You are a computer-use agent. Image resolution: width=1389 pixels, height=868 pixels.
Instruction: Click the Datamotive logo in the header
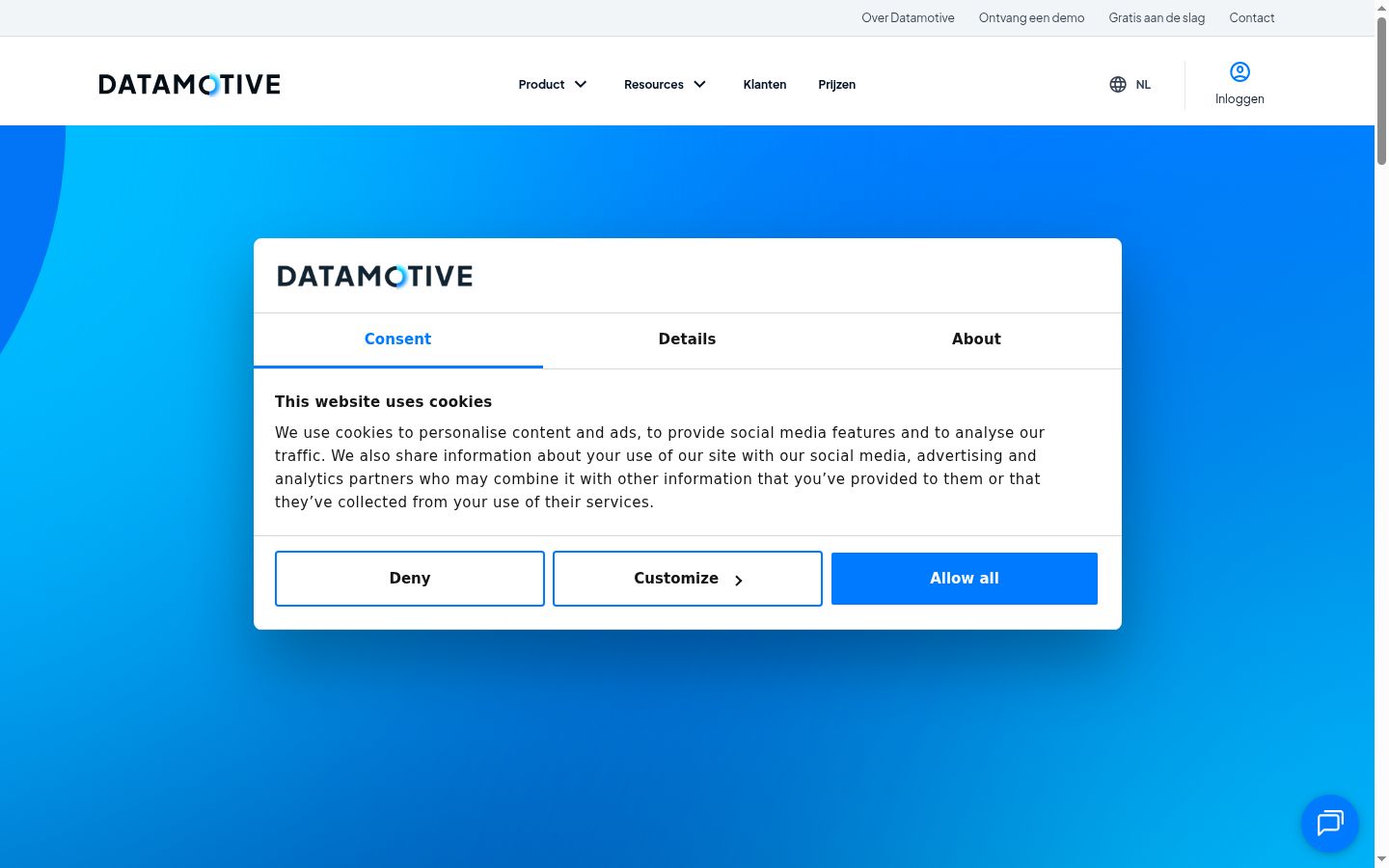(189, 85)
